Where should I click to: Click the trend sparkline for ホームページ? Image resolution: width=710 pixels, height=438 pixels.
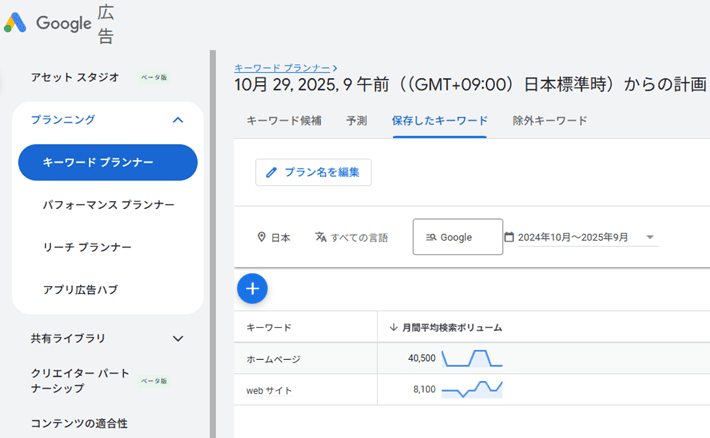[472, 358]
